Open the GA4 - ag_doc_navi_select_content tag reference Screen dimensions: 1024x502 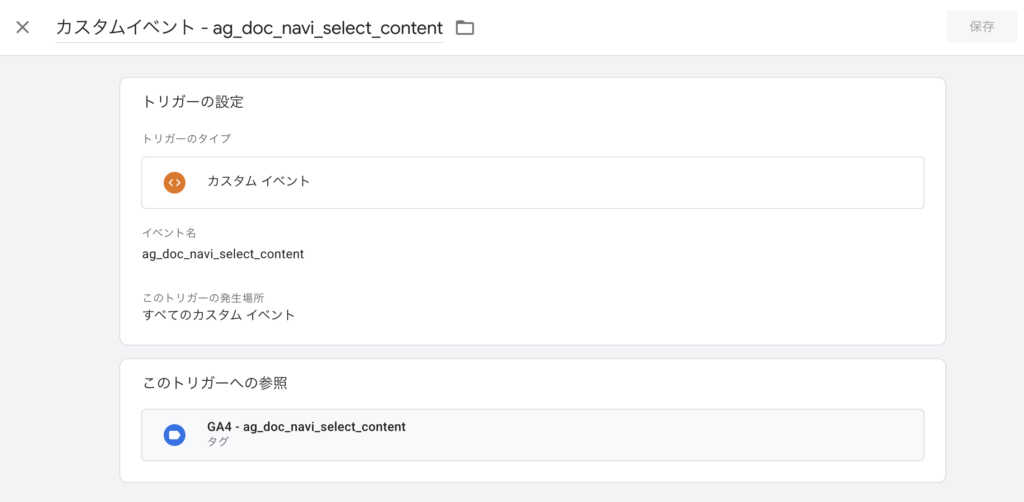306,427
